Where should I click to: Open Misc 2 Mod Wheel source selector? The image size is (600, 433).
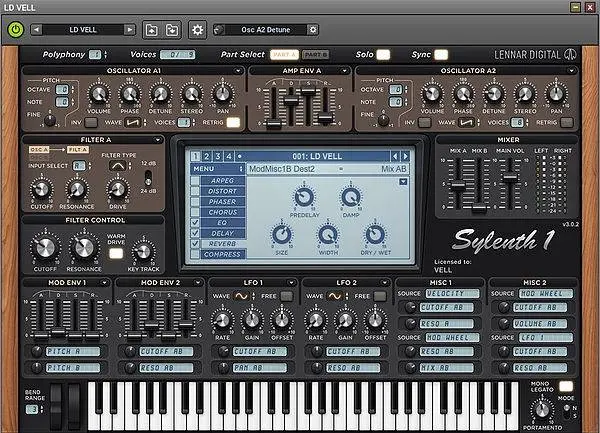(x=546, y=293)
